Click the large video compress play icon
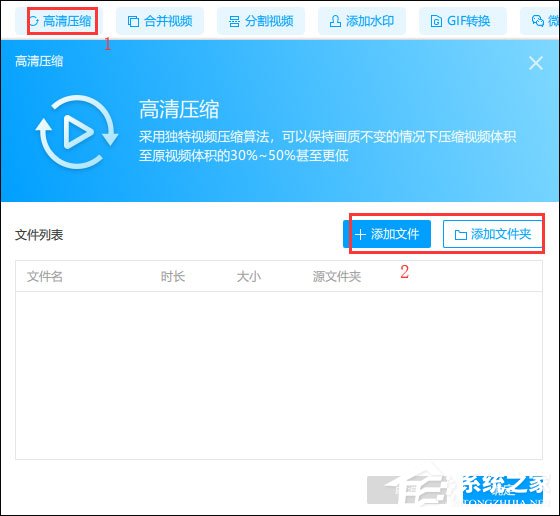Image resolution: width=560 pixels, height=516 pixels. [77, 132]
